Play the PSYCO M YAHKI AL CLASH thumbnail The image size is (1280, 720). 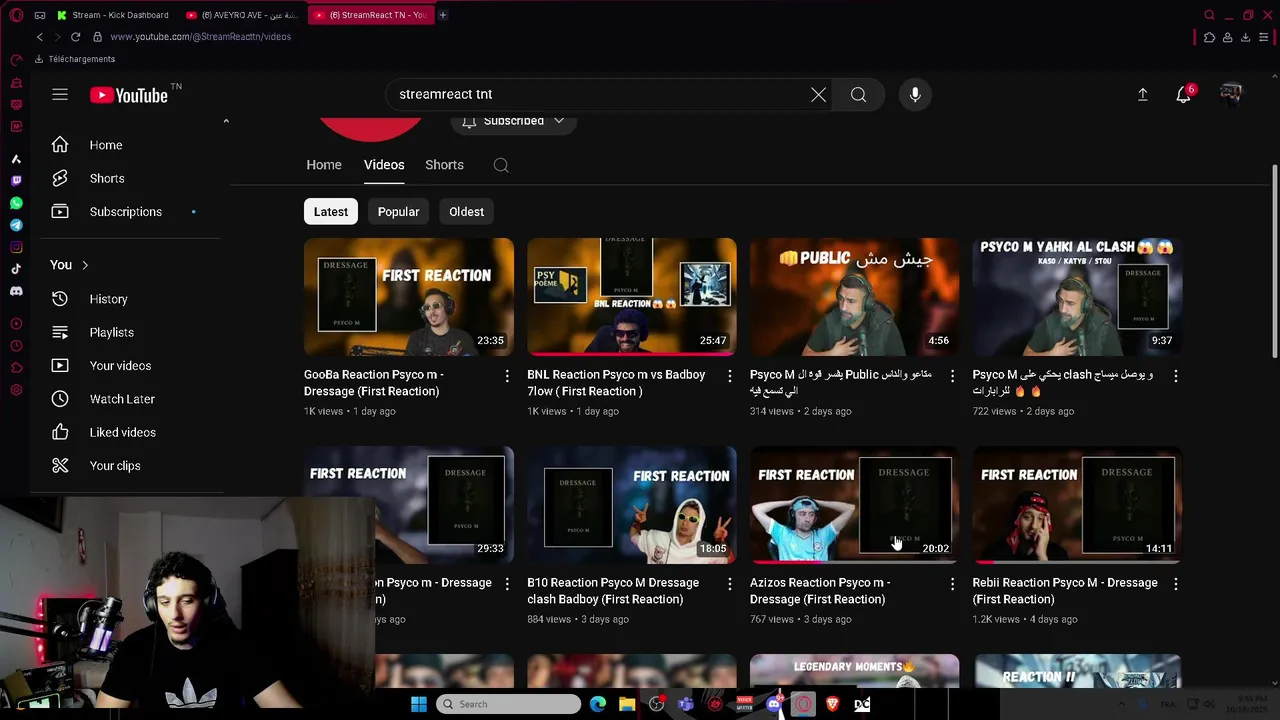(x=1077, y=297)
